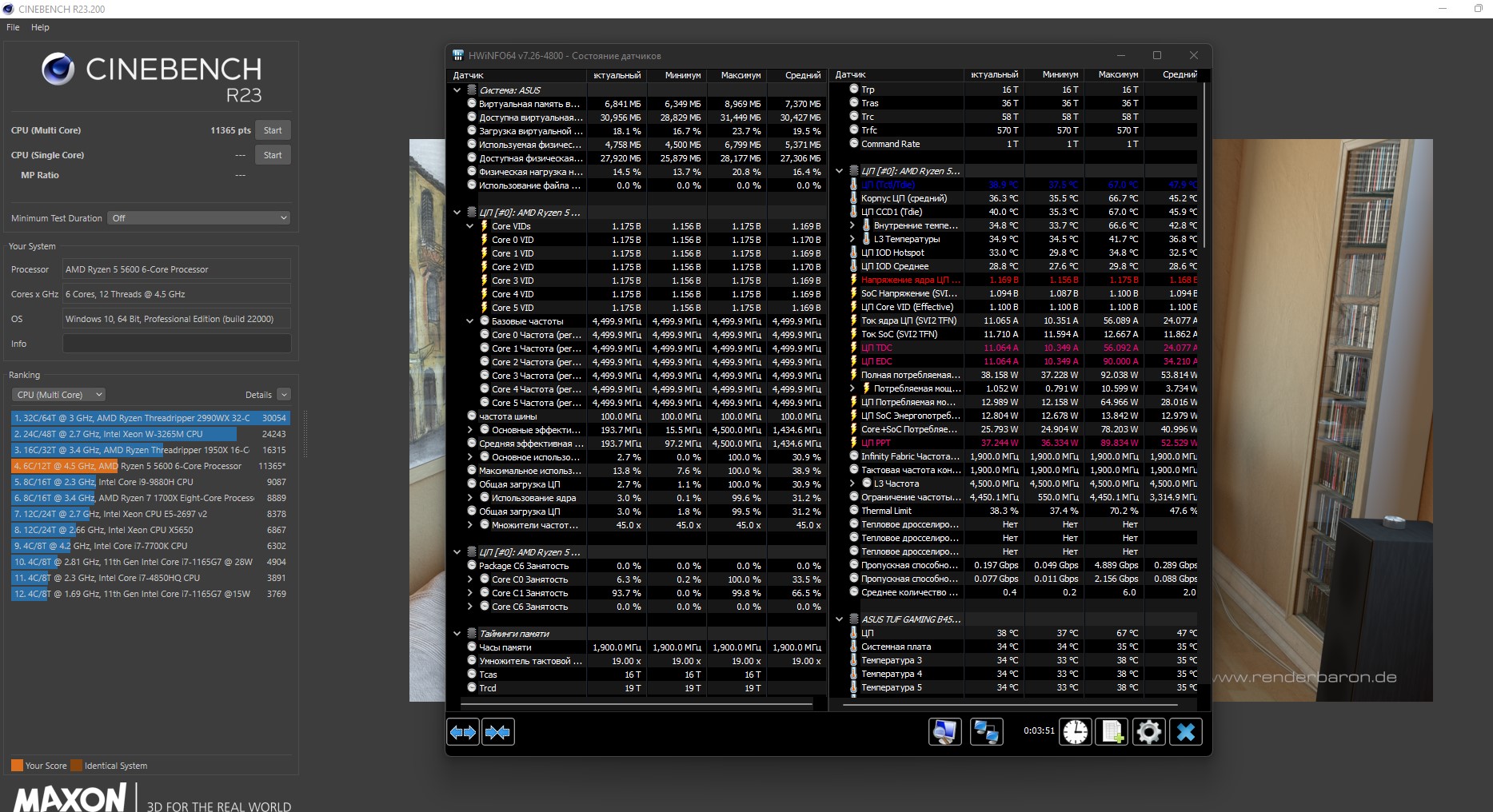Select ranking row Intel Xeon W-3265M CPU
Screen dimensions: 1493x812
(150, 434)
